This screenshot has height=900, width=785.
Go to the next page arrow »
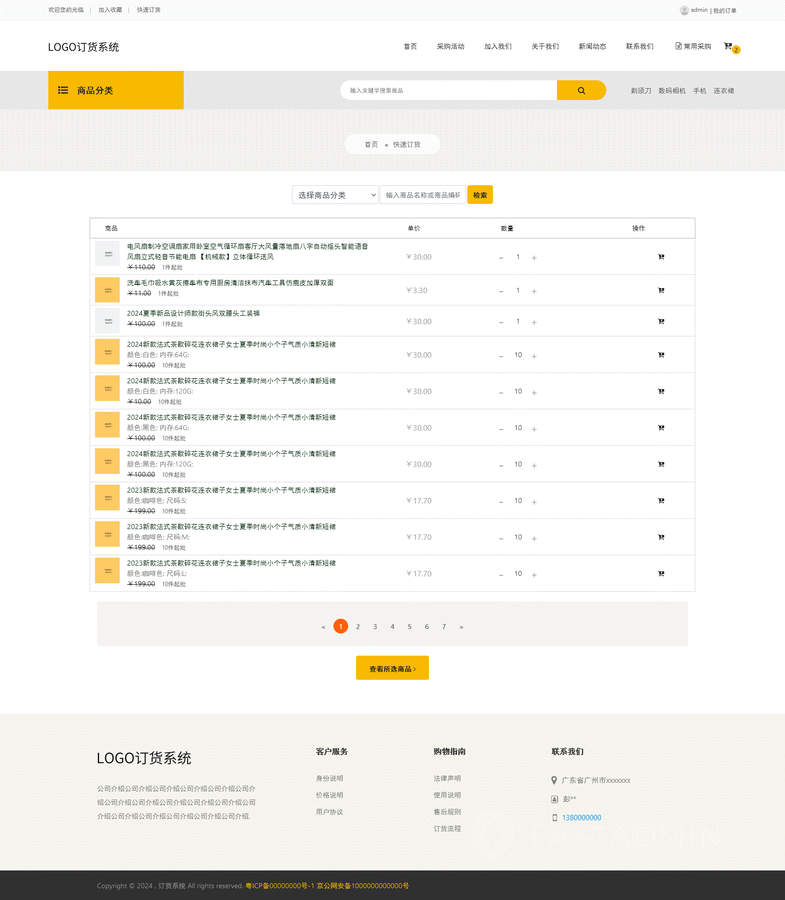click(461, 627)
